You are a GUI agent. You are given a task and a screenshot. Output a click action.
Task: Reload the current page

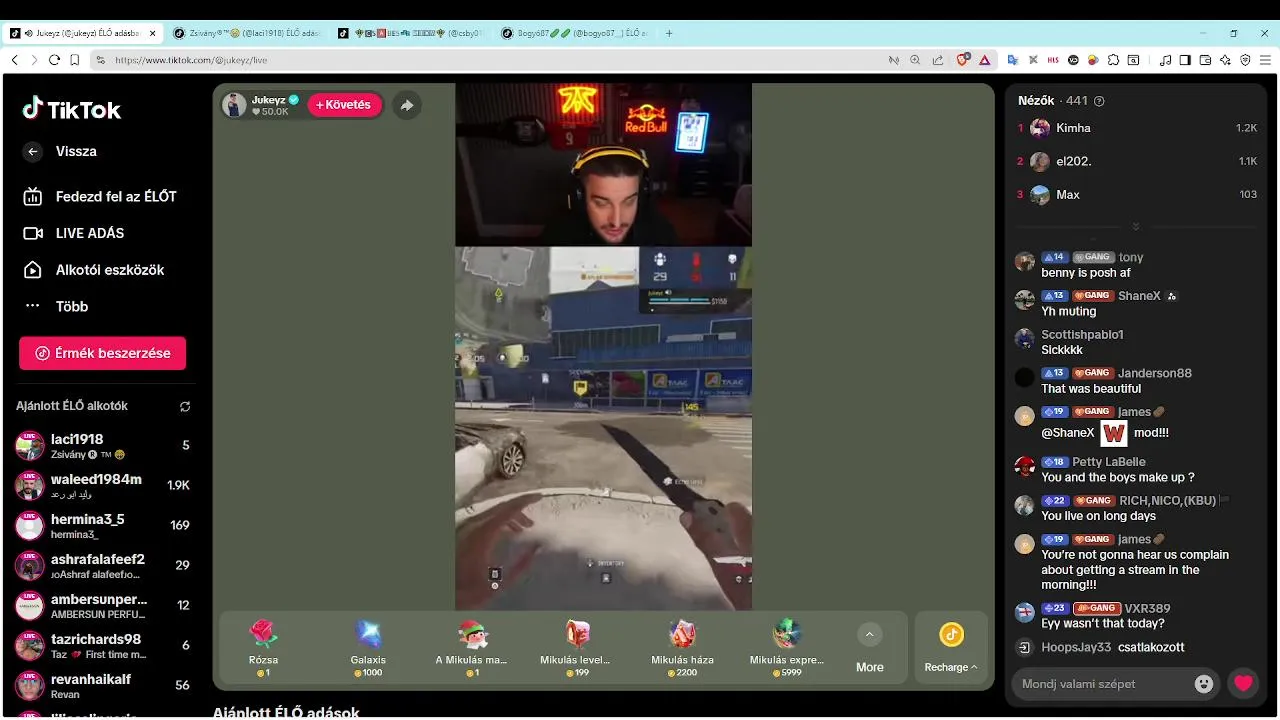(54, 60)
